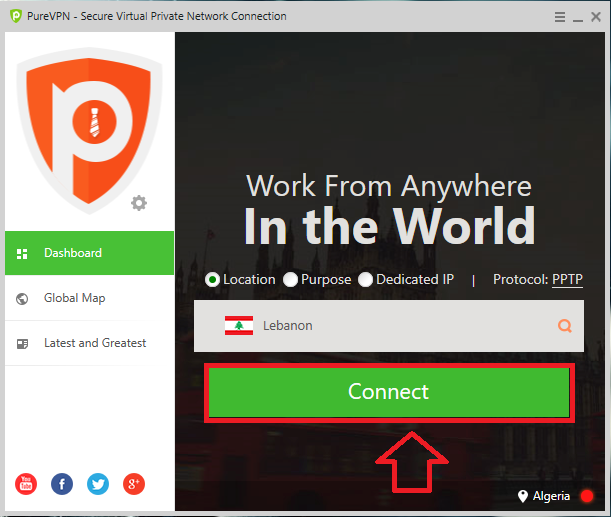Click the 'Work From Anywhere' headline
611x517 pixels.
click(389, 186)
